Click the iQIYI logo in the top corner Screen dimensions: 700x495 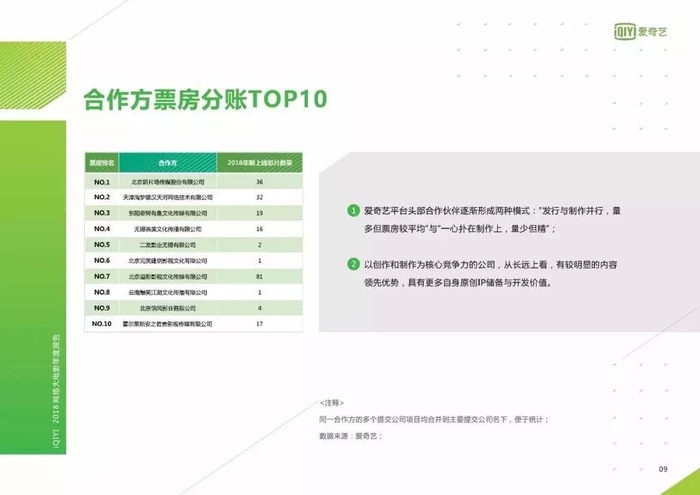[640, 32]
